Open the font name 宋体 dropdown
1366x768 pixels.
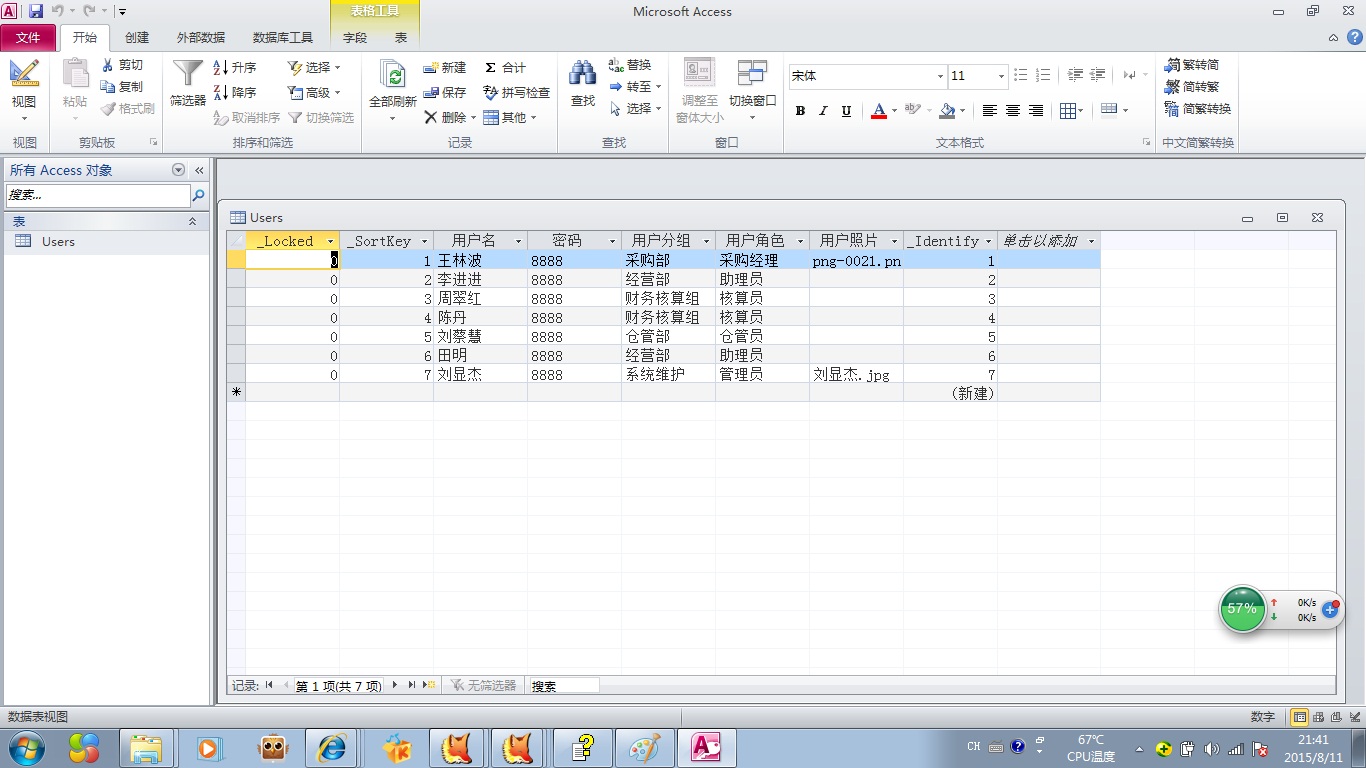[x=940, y=76]
